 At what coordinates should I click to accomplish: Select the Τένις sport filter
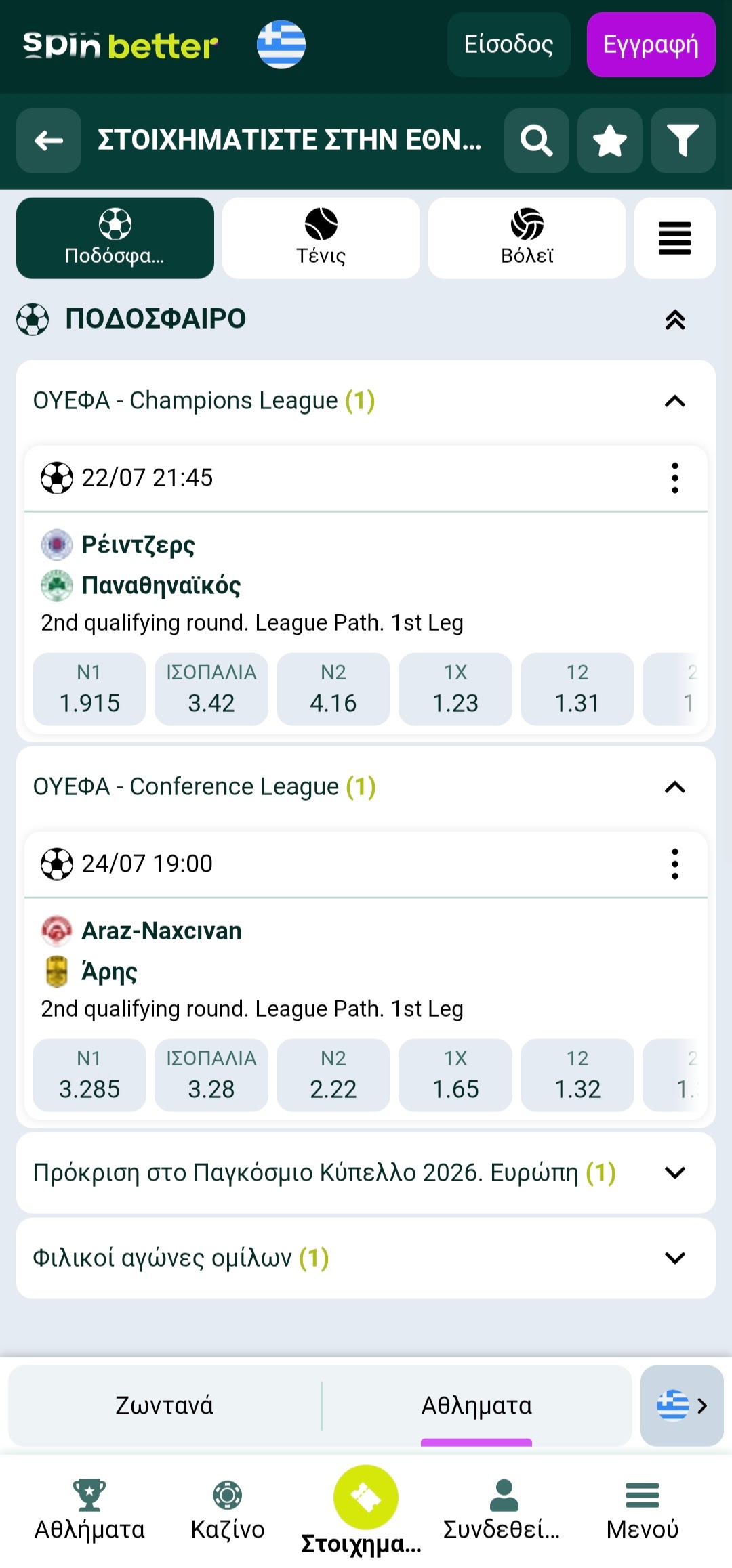[321, 238]
